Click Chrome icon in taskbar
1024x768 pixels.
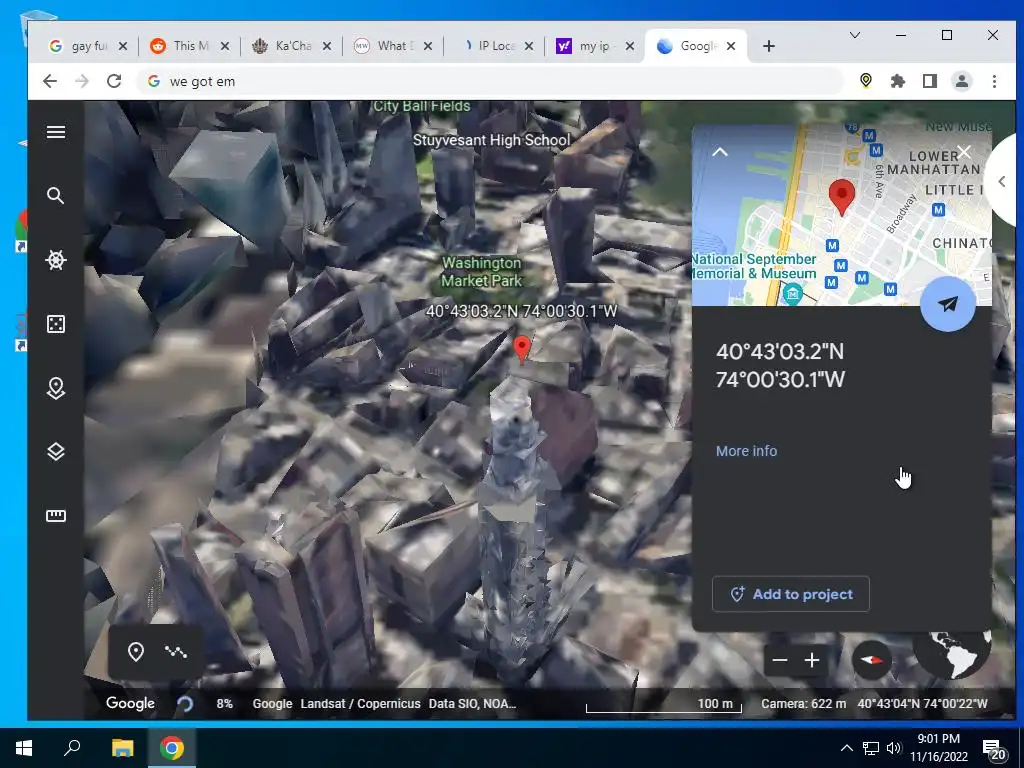pyautogui.click(x=172, y=748)
